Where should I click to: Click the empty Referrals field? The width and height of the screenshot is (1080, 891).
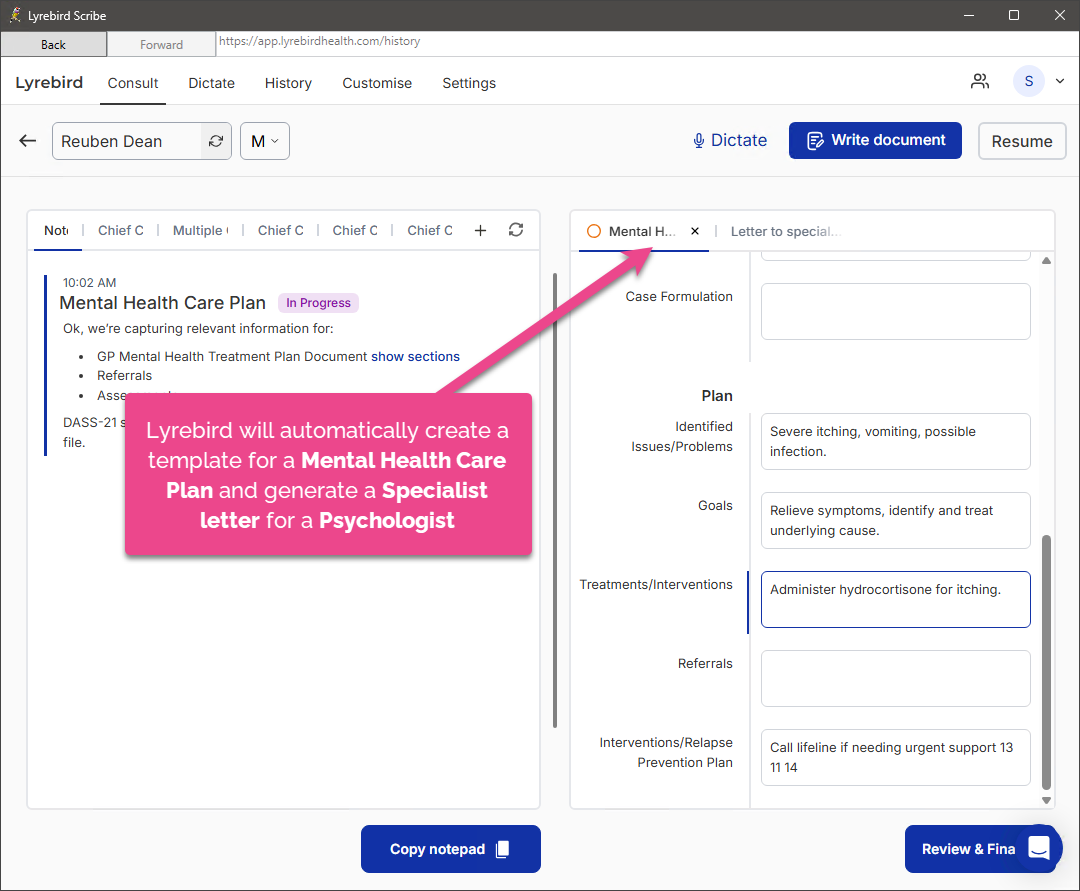[x=895, y=678]
